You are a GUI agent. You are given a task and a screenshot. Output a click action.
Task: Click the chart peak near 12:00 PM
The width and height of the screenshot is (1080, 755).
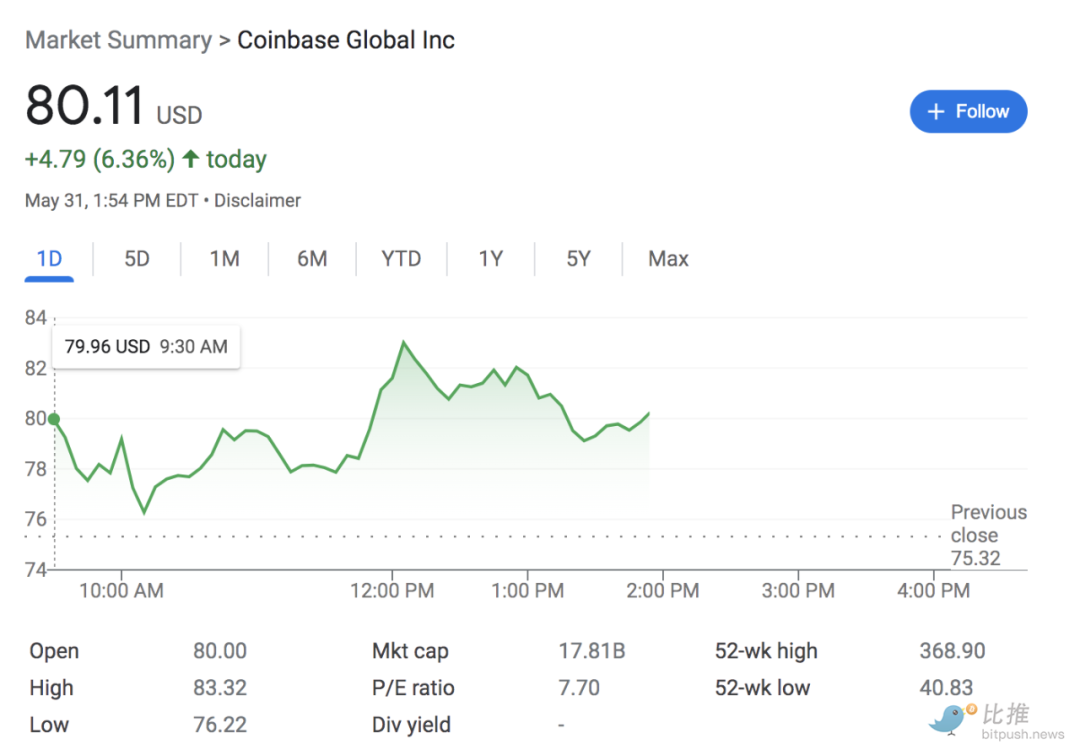point(403,343)
